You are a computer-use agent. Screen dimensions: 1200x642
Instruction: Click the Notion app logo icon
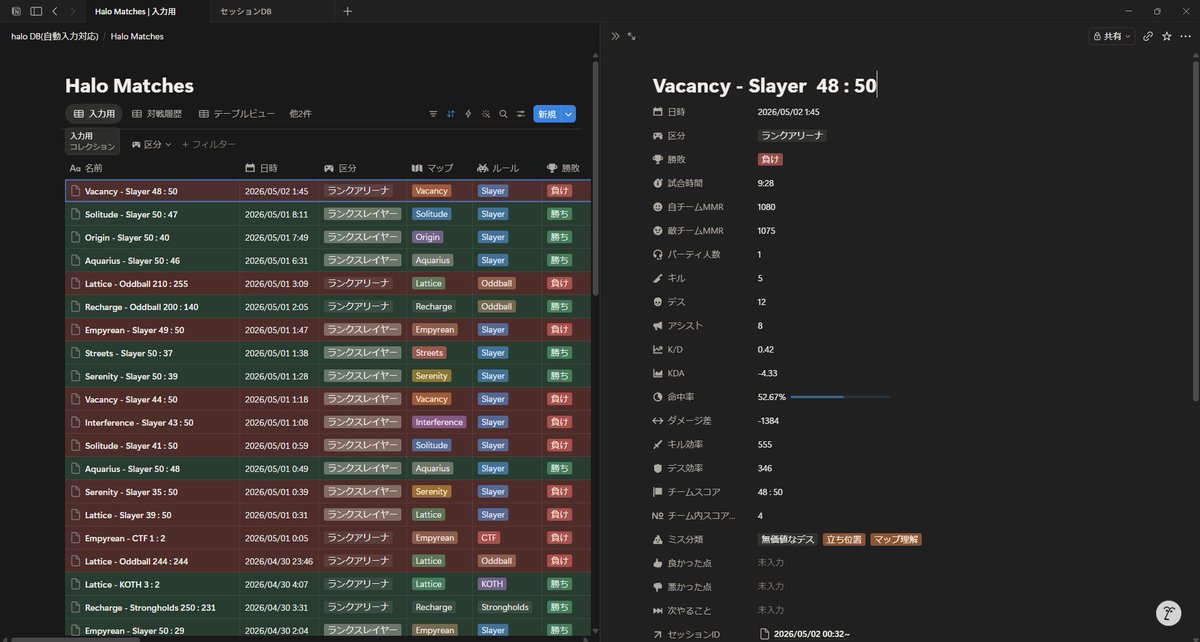click(x=17, y=11)
